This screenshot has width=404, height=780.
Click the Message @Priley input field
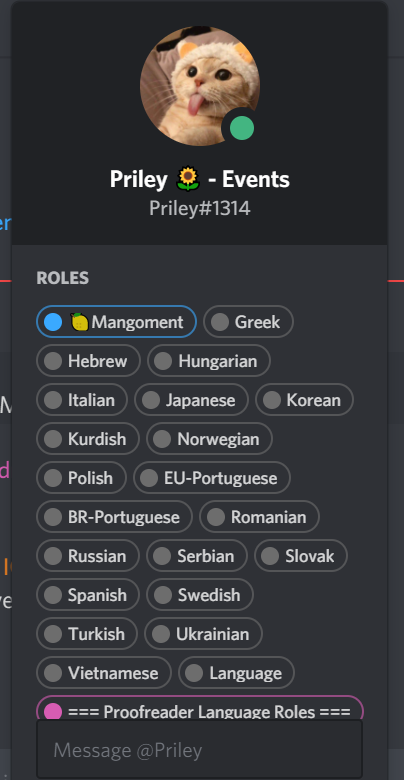click(200, 750)
